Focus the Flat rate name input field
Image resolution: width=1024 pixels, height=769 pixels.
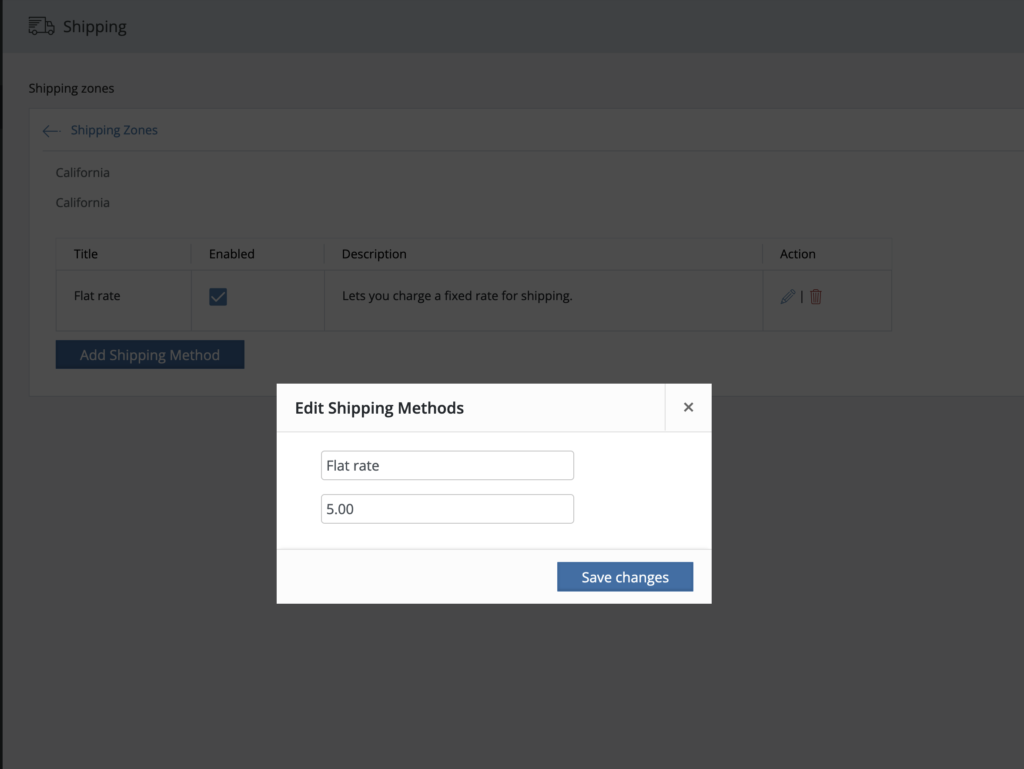(447, 466)
